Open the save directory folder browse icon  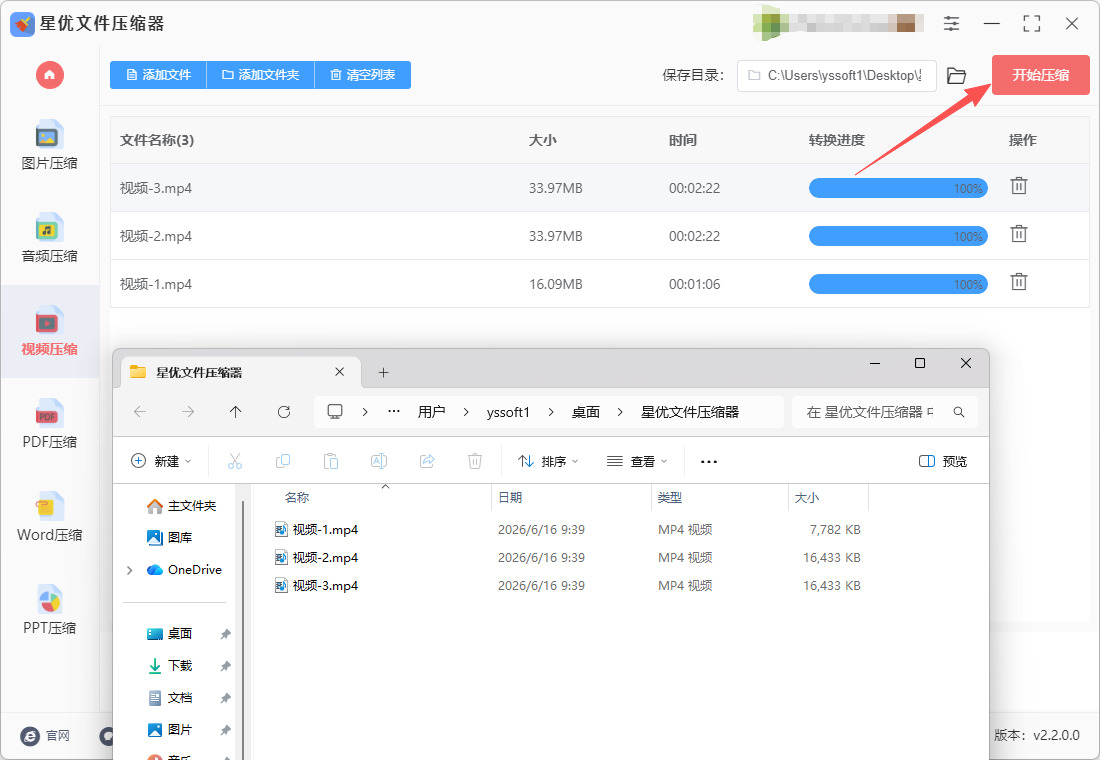point(956,75)
